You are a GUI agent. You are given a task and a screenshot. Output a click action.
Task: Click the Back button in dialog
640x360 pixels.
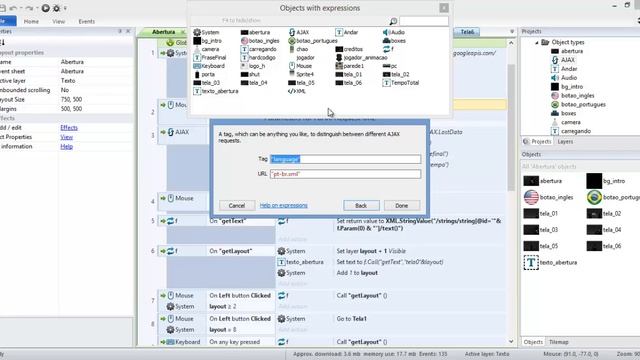[361, 205]
